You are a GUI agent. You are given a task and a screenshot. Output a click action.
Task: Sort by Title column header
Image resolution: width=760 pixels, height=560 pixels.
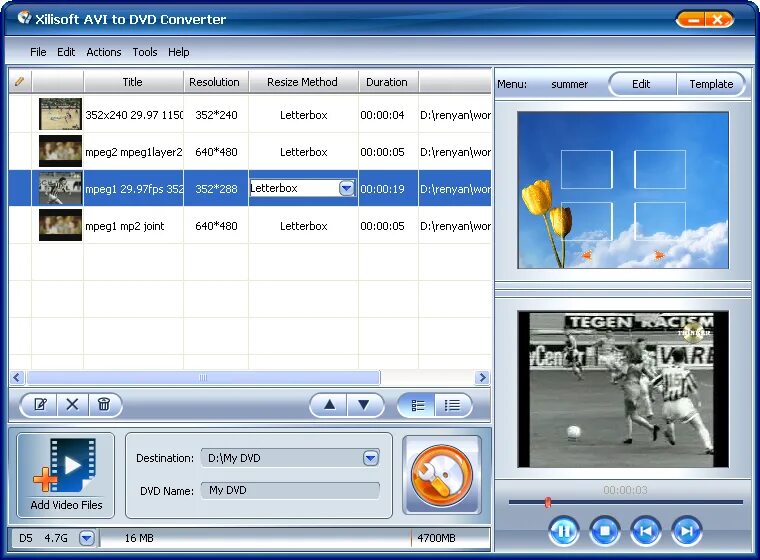click(132, 82)
